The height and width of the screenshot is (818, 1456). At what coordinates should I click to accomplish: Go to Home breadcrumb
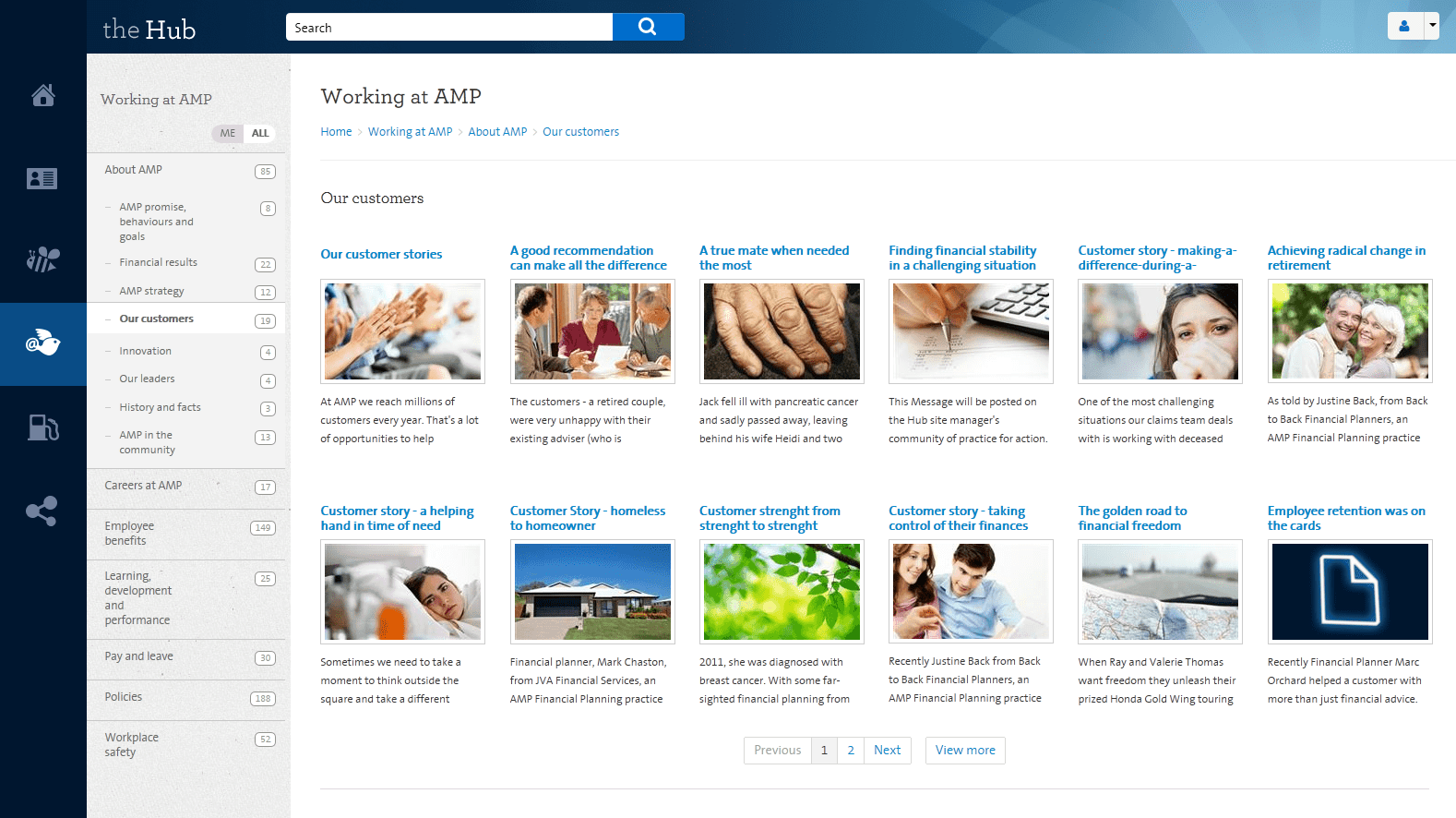point(336,132)
